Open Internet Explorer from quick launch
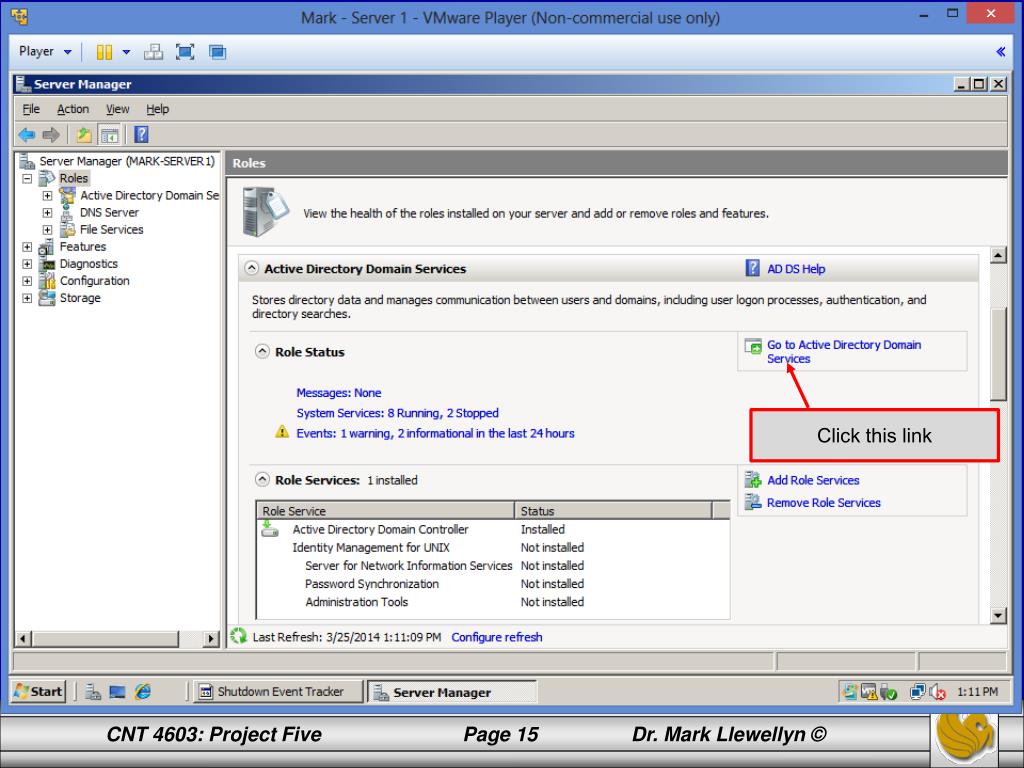This screenshot has width=1024, height=768. tap(143, 692)
